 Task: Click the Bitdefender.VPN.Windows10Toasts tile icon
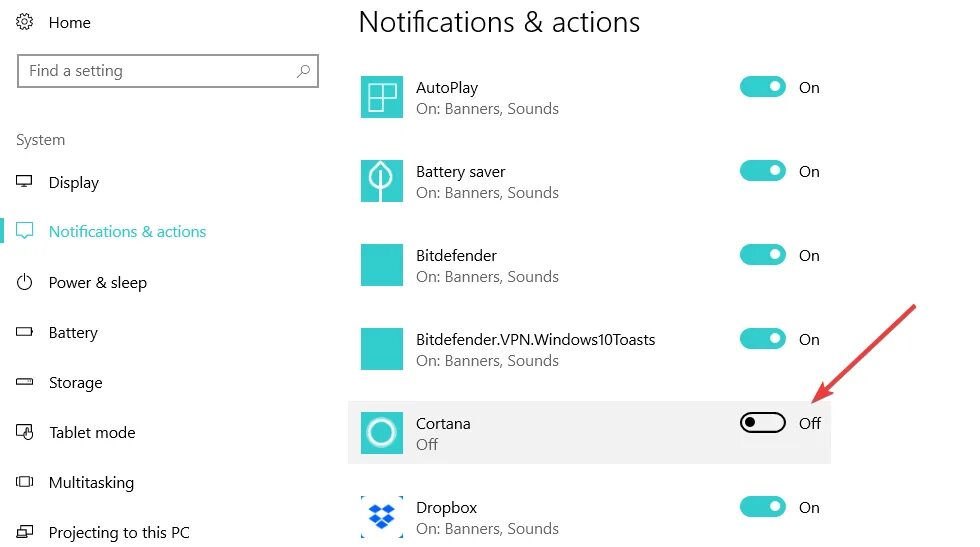[x=382, y=349]
